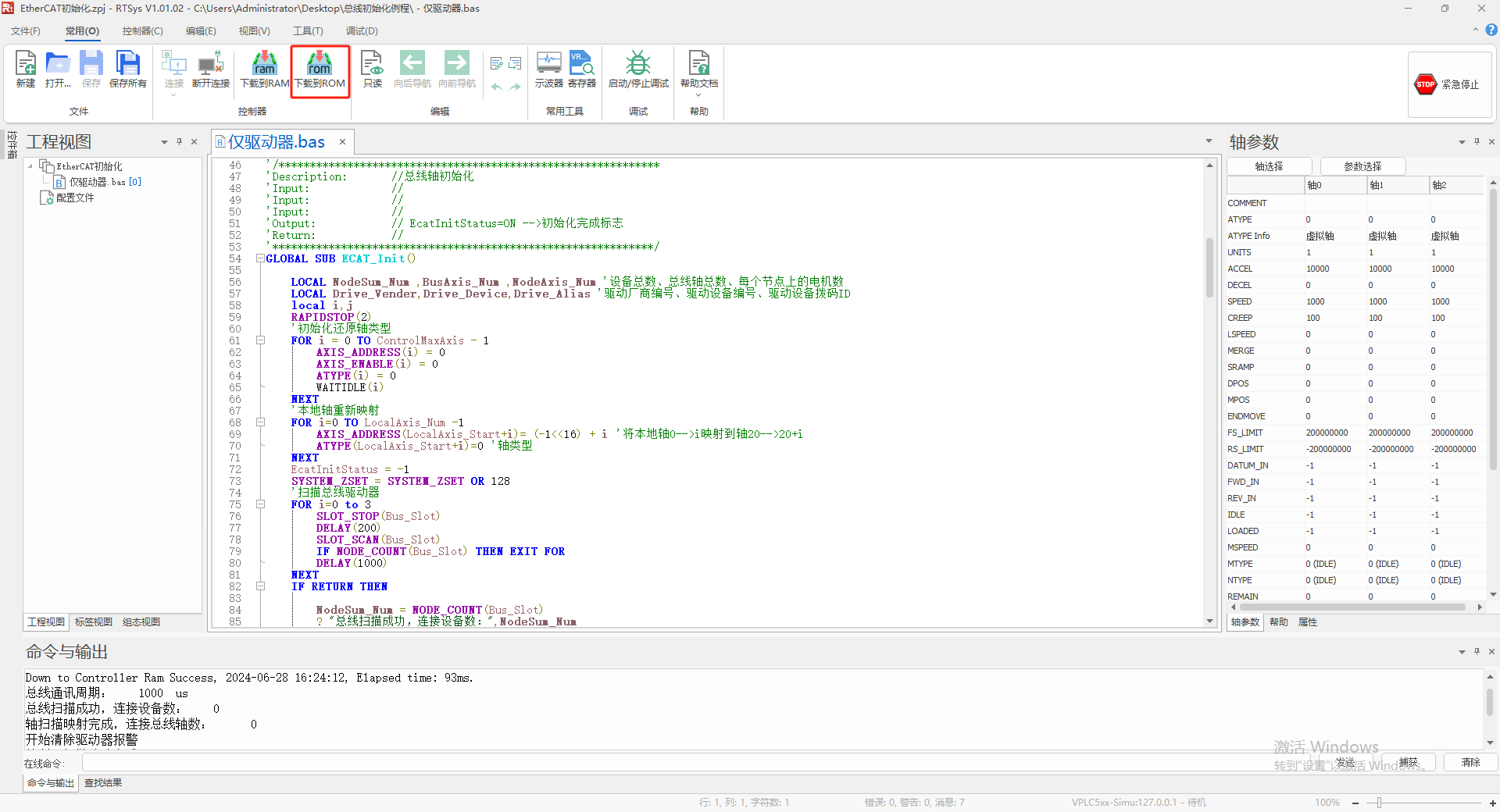Switch to the 常用(O) ribbon tab
Screen dimensions: 1500x812
82,31
